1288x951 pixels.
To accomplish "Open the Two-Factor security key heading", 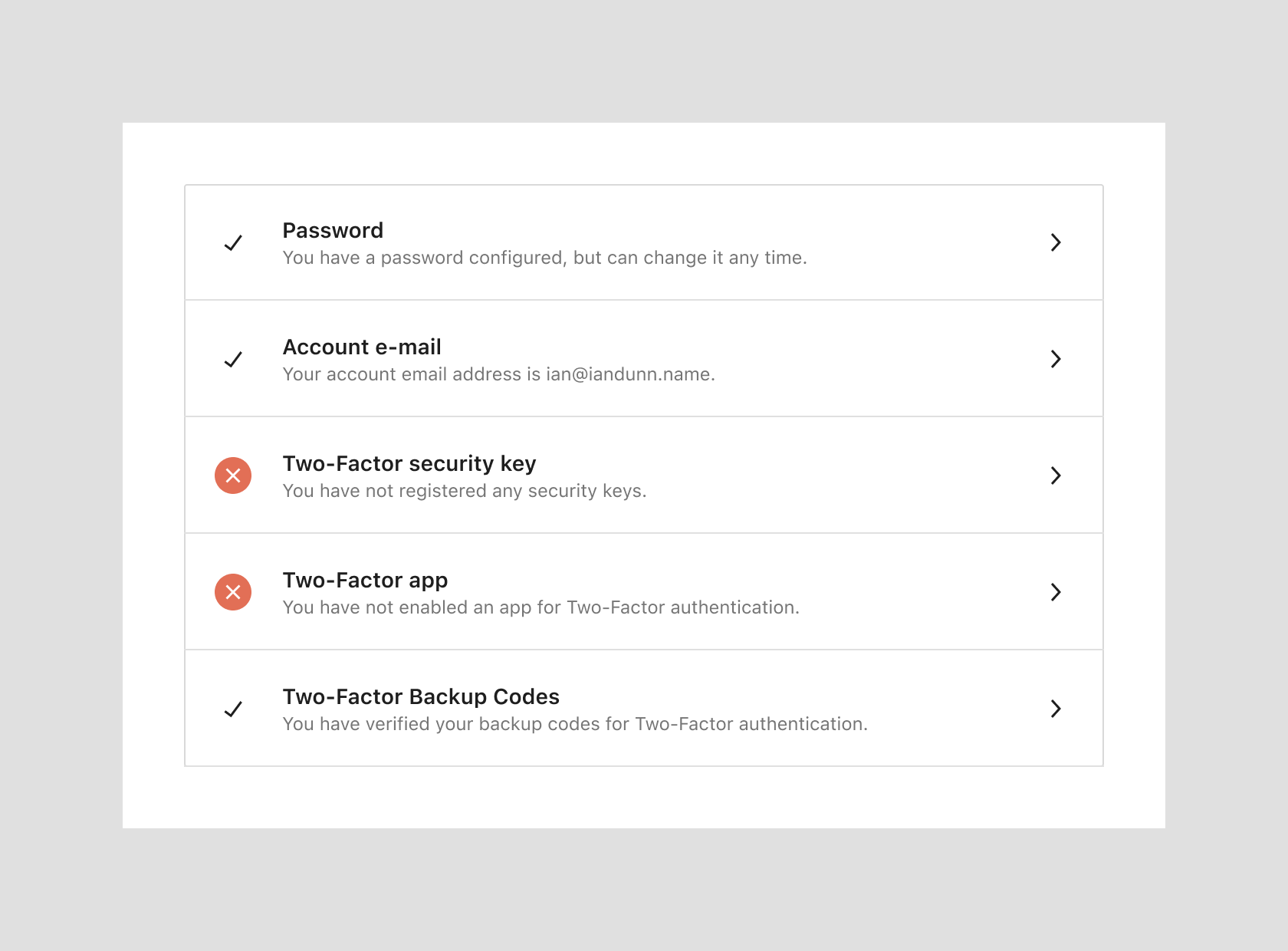I will [x=409, y=463].
